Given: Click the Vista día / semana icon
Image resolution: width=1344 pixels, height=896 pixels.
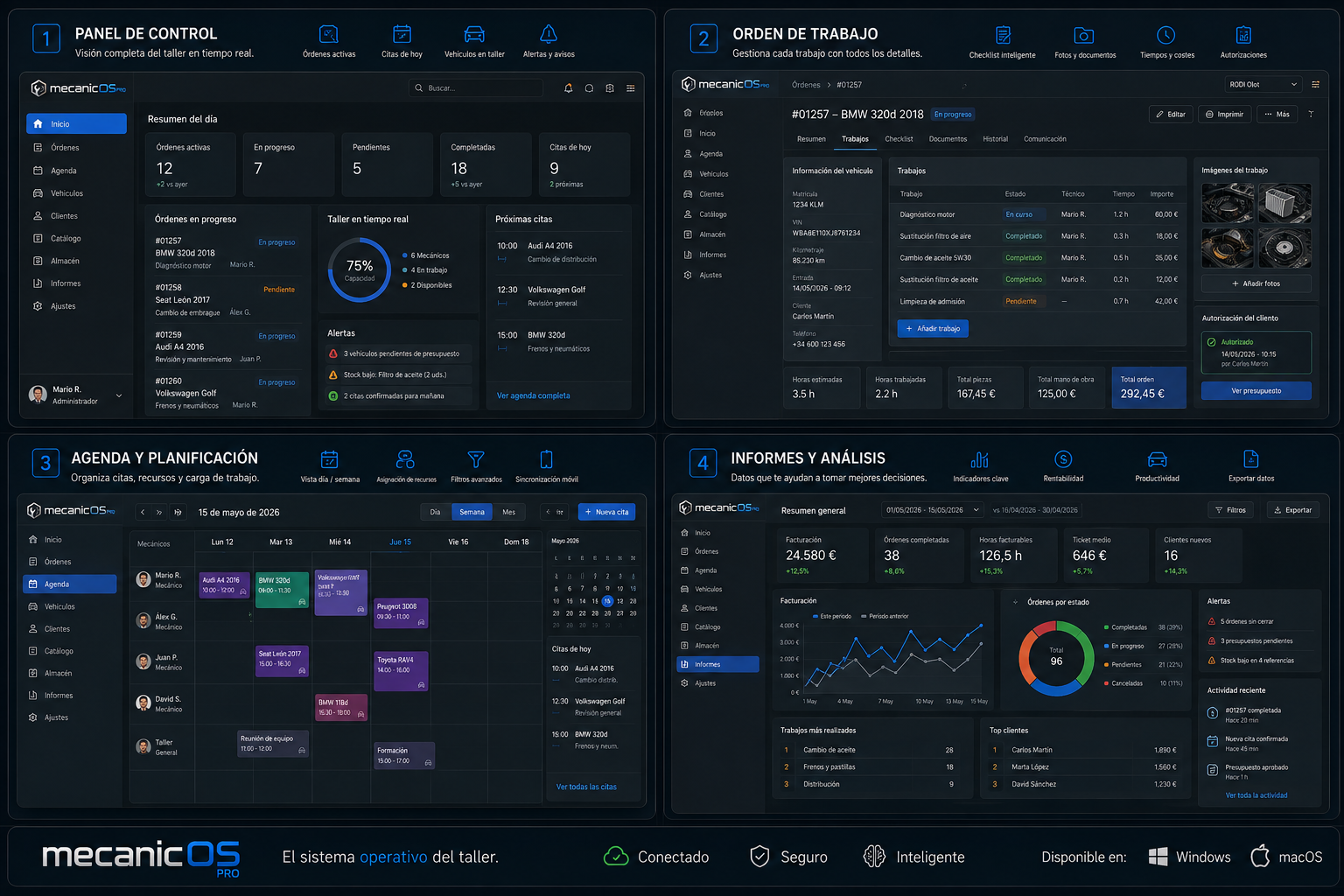Looking at the screenshot, I should (x=329, y=459).
